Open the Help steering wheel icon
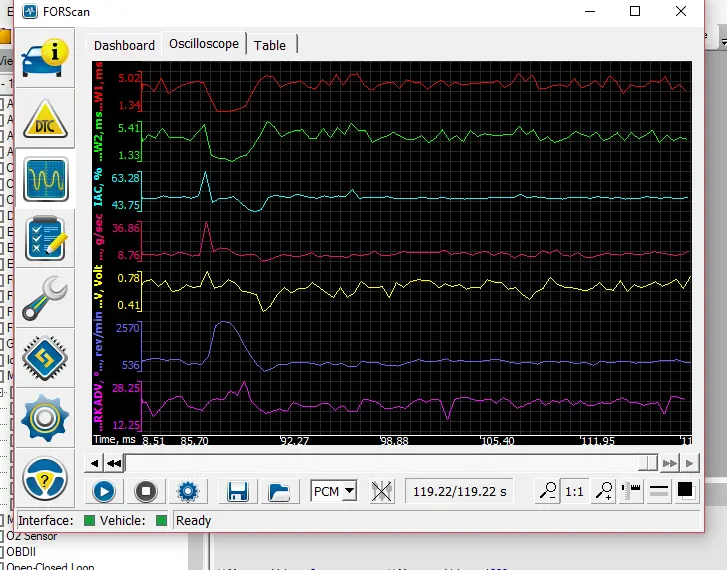Image resolution: width=727 pixels, height=570 pixels. (45, 478)
